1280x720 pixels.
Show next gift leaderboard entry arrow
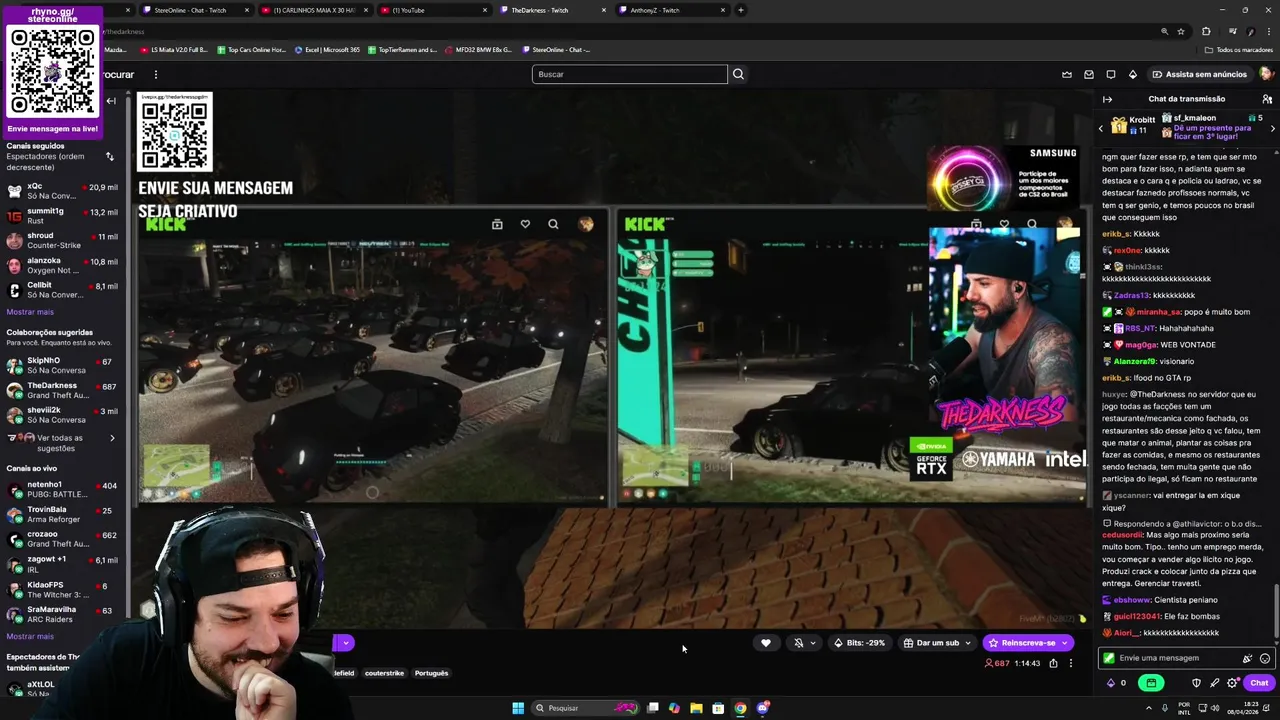tap(1272, 128)
